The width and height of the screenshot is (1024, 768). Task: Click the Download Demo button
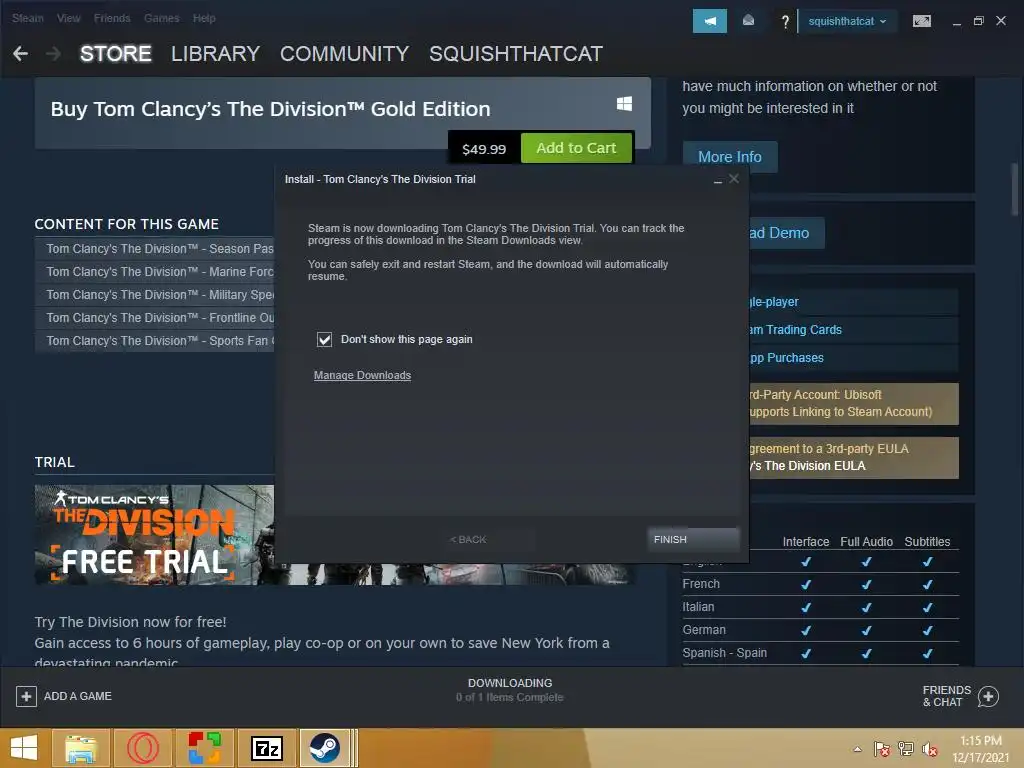click(x=786, y=233)
